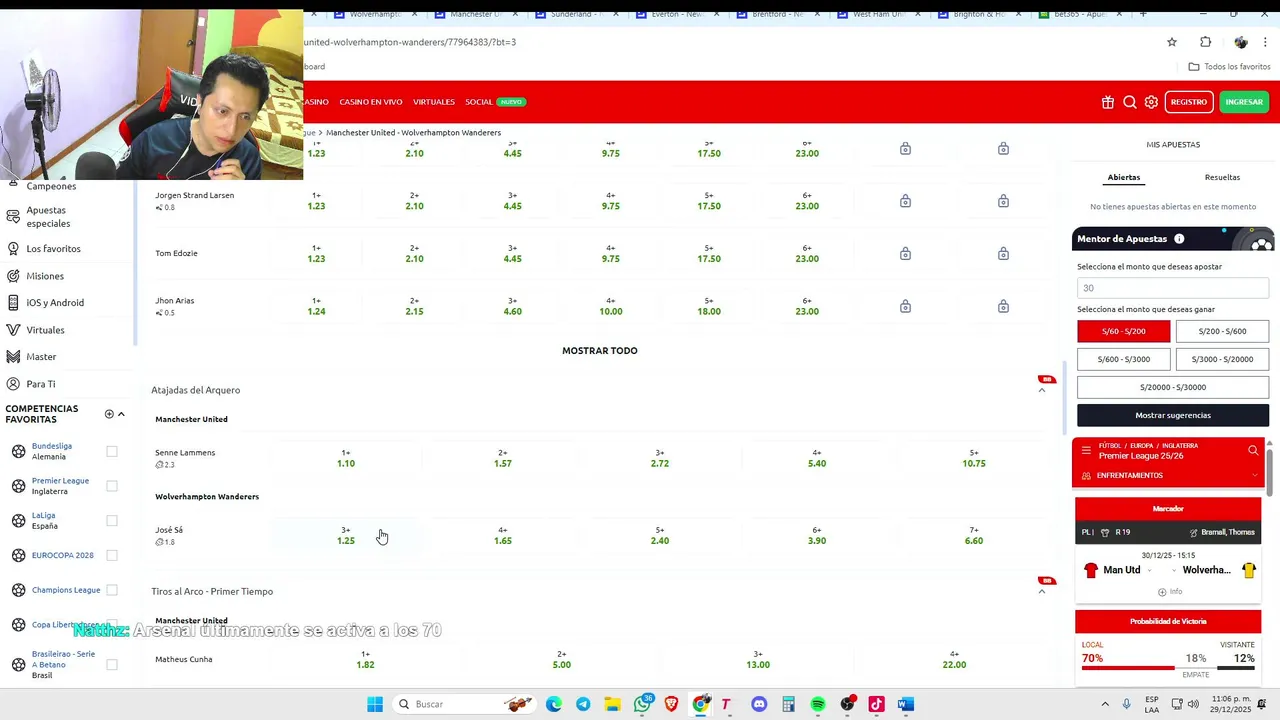Collapse the Atajadas del Arquero section
Image resolution: width=1280 pixels, height=720 pixels.
pos(1041,390)
